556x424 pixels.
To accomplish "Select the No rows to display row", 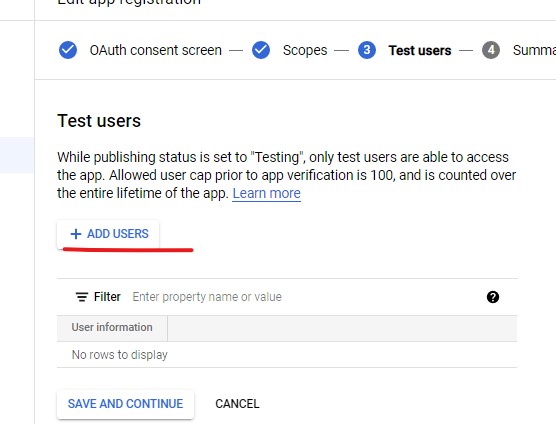I will [x=287, y=355].
